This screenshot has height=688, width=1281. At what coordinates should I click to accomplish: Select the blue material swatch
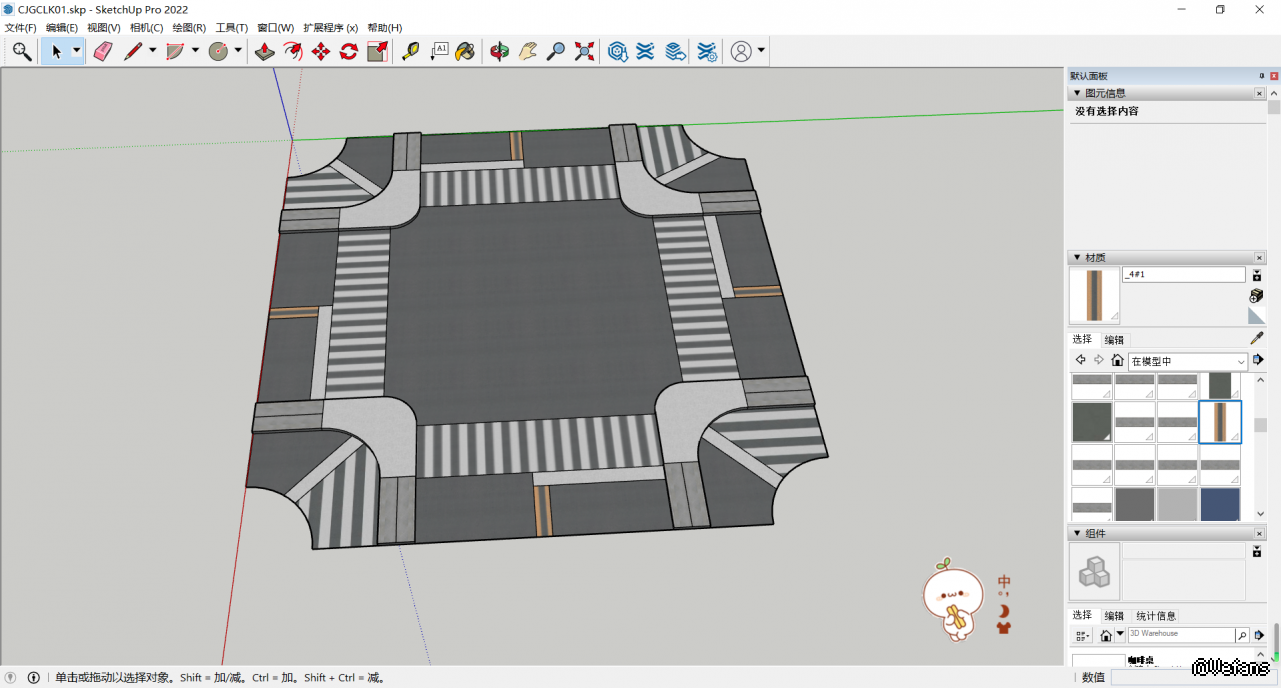1220,504
